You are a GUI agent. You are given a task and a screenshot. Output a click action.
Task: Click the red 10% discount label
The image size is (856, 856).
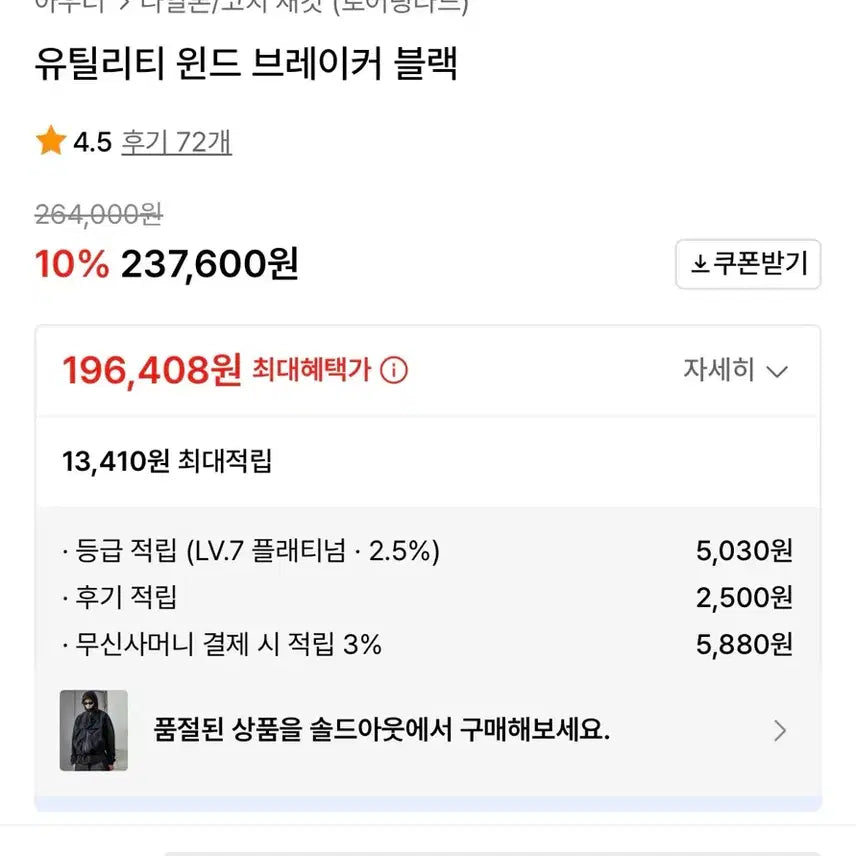tap(70, 264)
